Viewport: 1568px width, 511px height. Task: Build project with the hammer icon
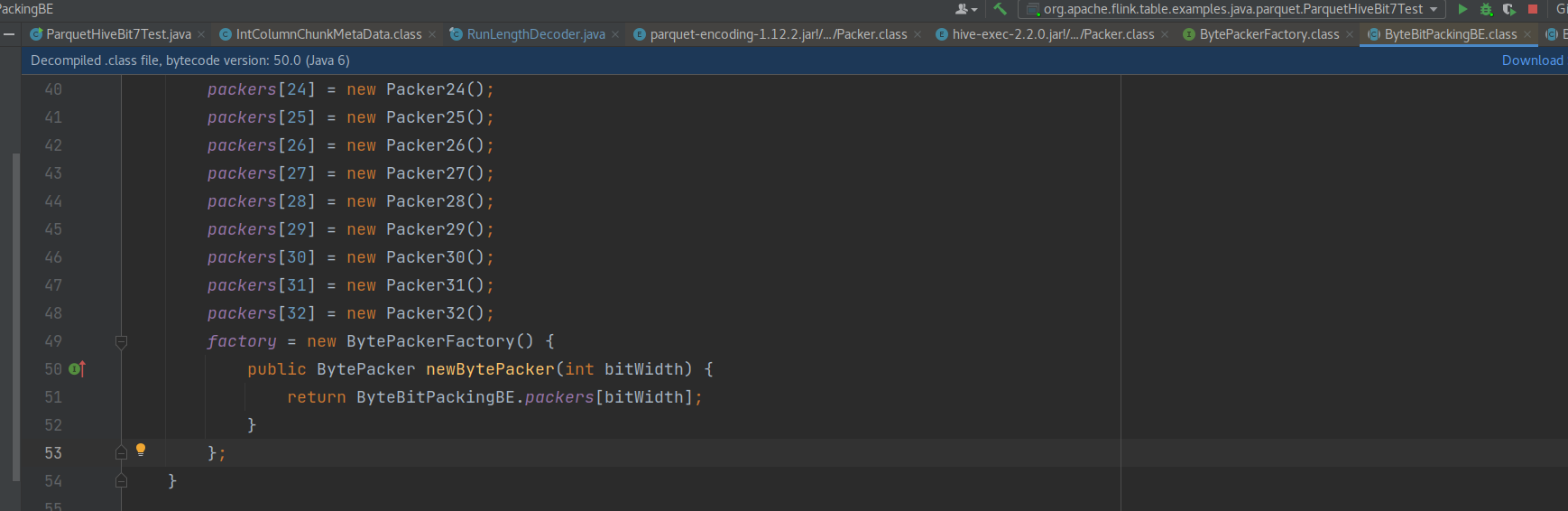(x=1000, y=9)
